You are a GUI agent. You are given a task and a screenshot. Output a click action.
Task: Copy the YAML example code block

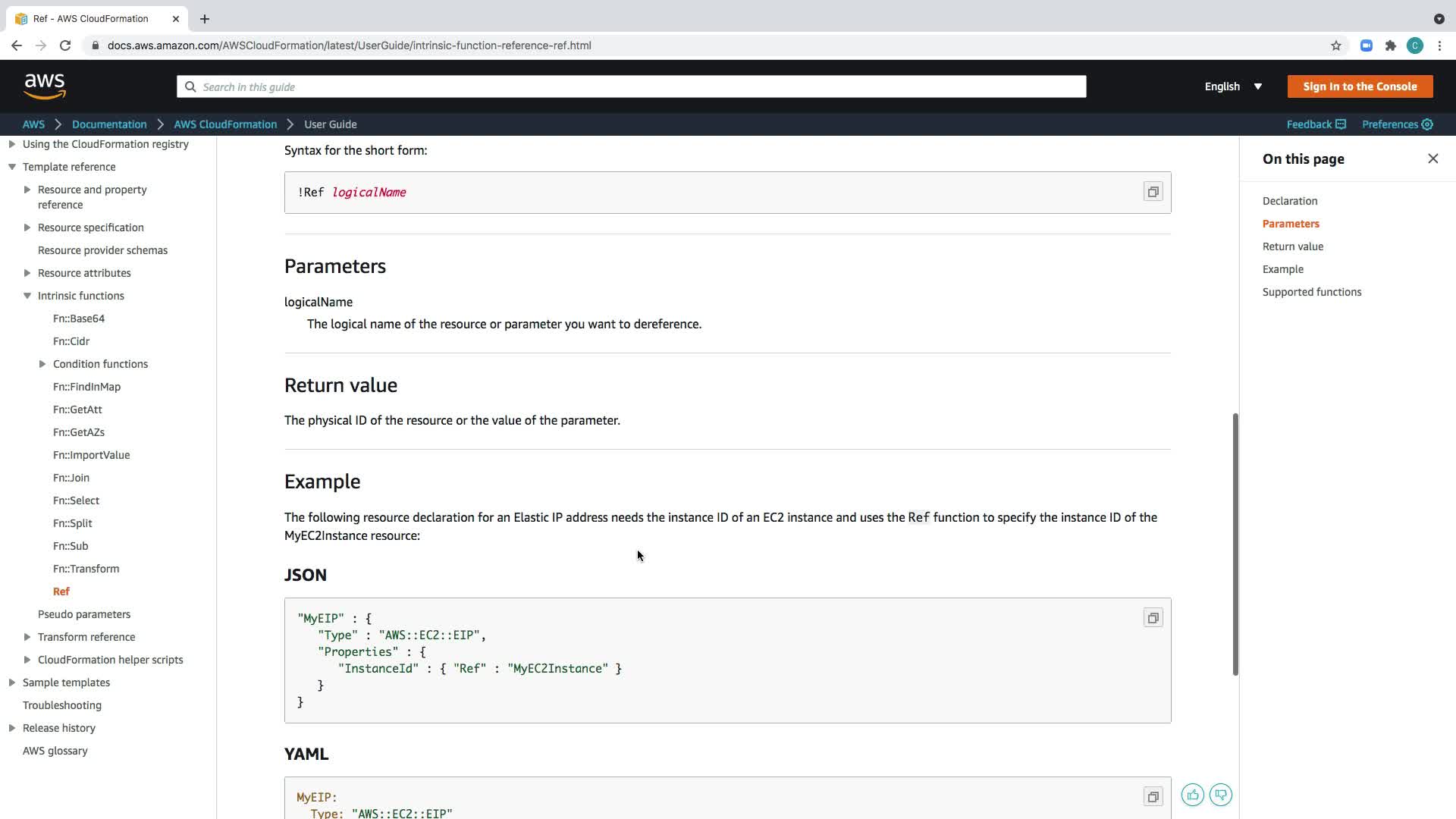[1153, 797]
